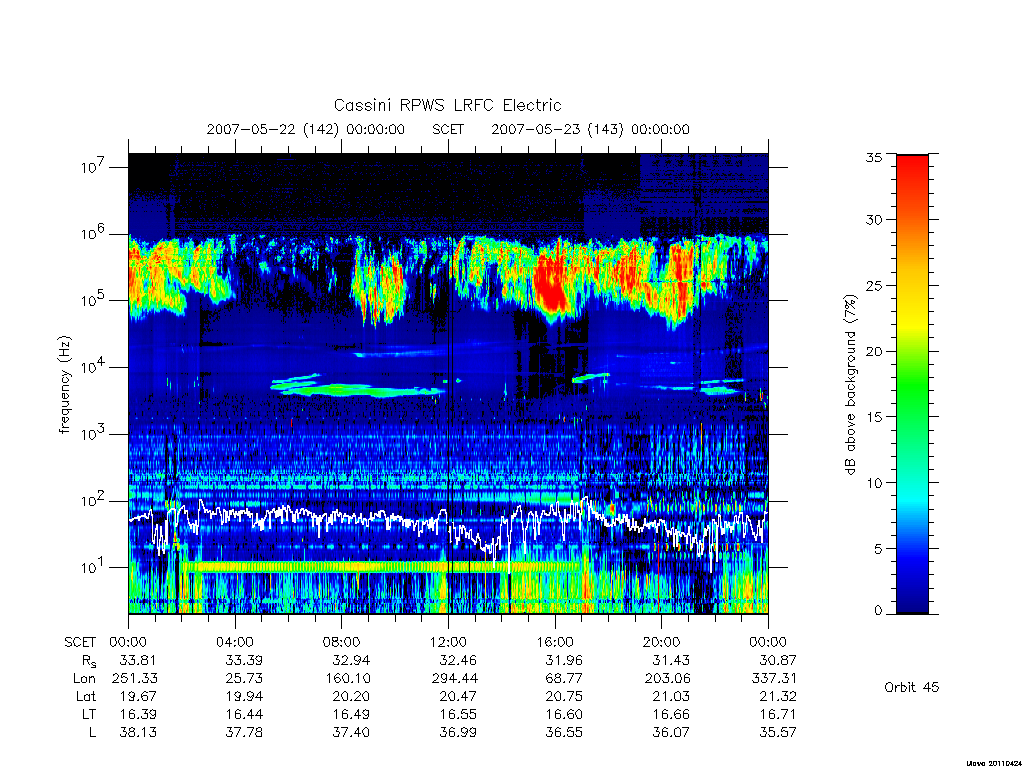Click the L value '35.57'

click(x=778, y=732)
